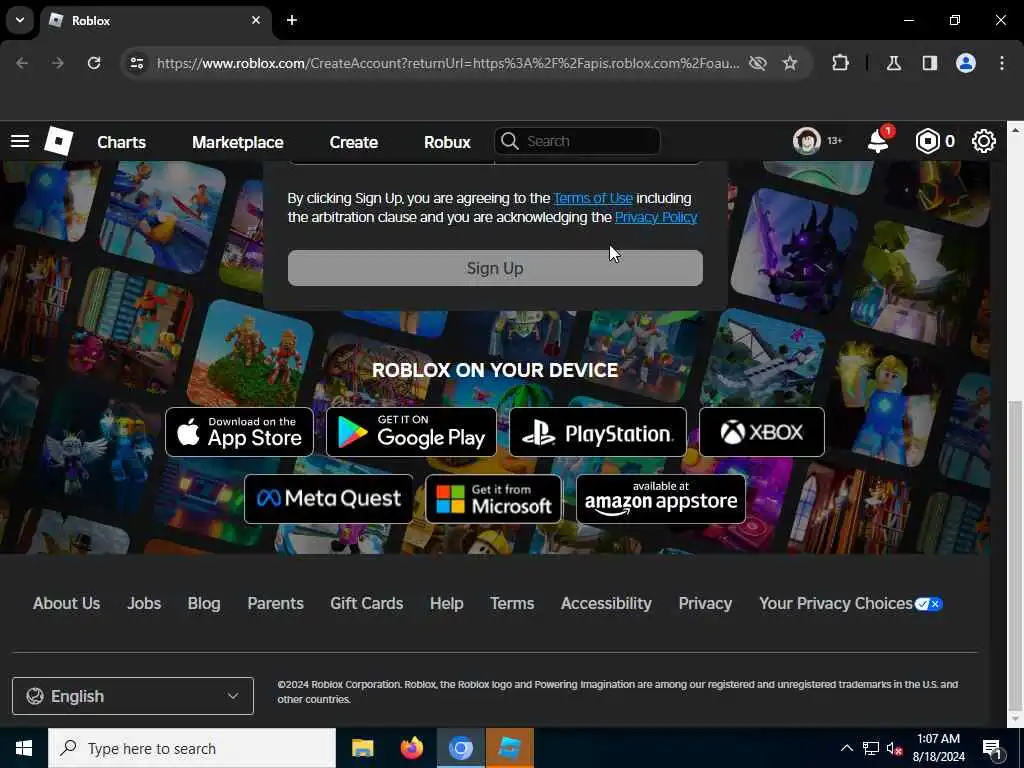Open the Accessibility footer link
Image resolution: width=1024 pixels, height=768 pixels.
coord(606,603)
